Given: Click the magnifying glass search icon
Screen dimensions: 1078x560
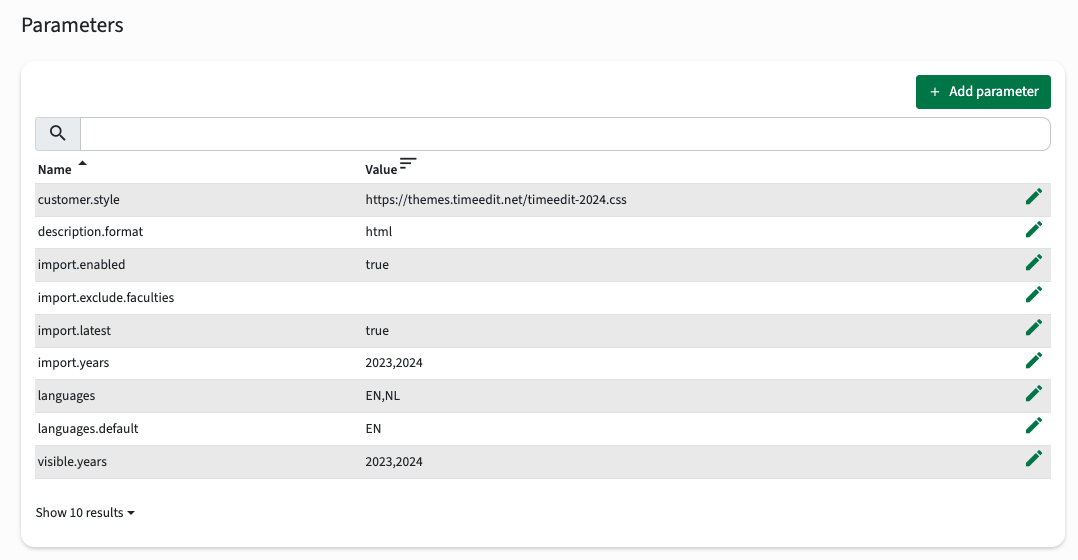Looking at the screenshot, I should click(58, 133).
